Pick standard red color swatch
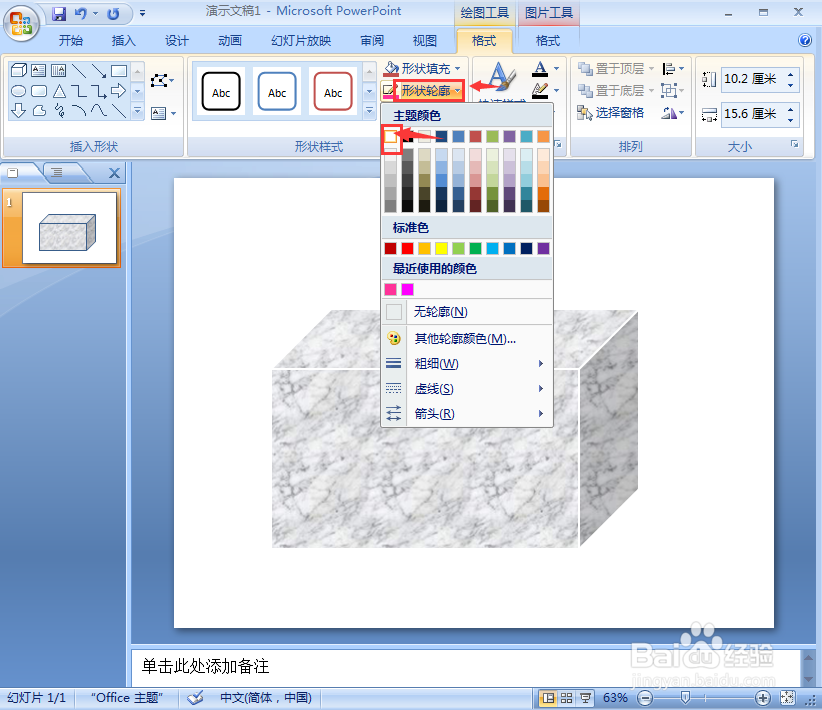 click(x=407, y=248)
